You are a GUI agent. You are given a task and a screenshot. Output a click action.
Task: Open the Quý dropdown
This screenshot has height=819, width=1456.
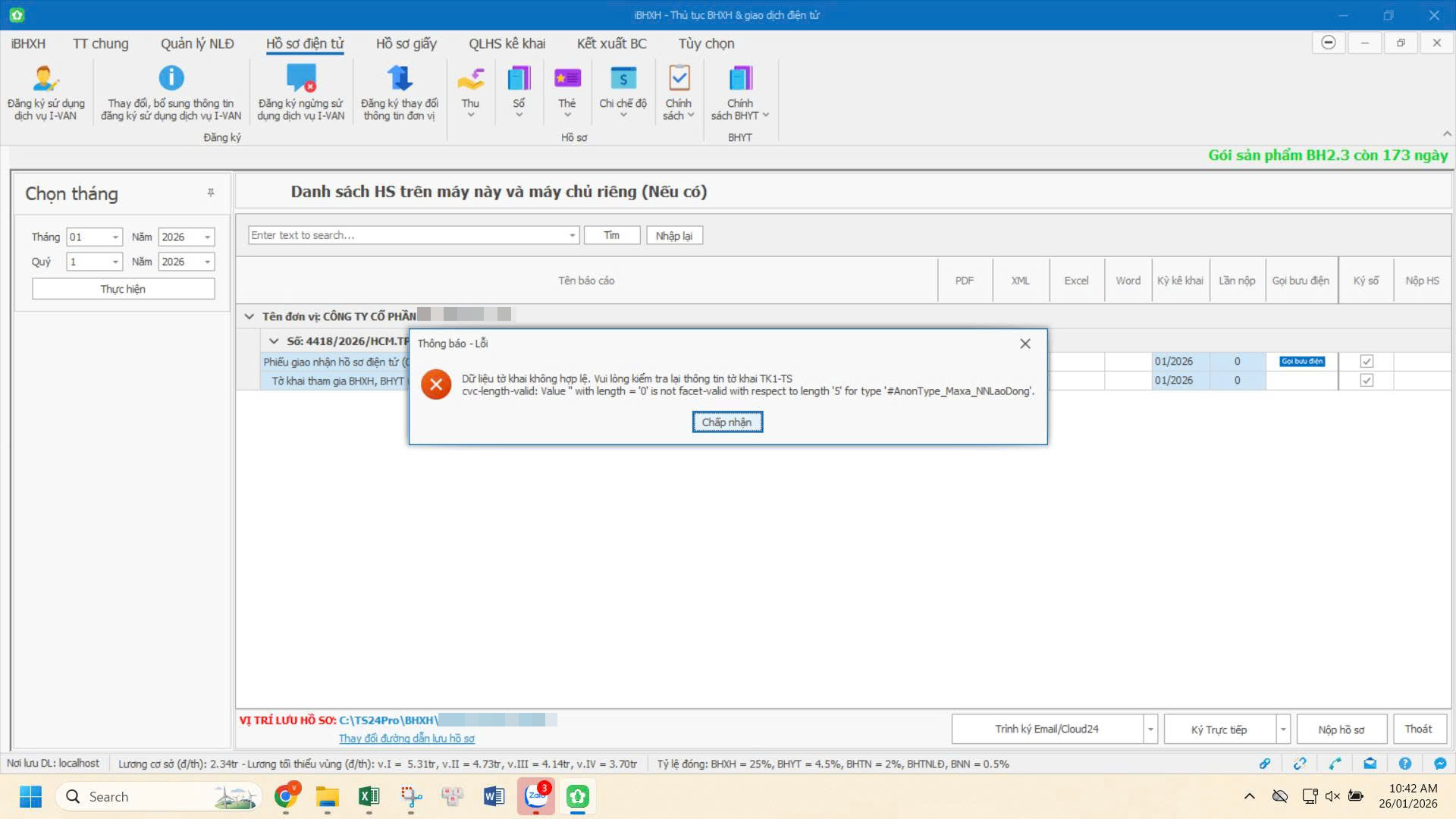(x=115, y=262)
